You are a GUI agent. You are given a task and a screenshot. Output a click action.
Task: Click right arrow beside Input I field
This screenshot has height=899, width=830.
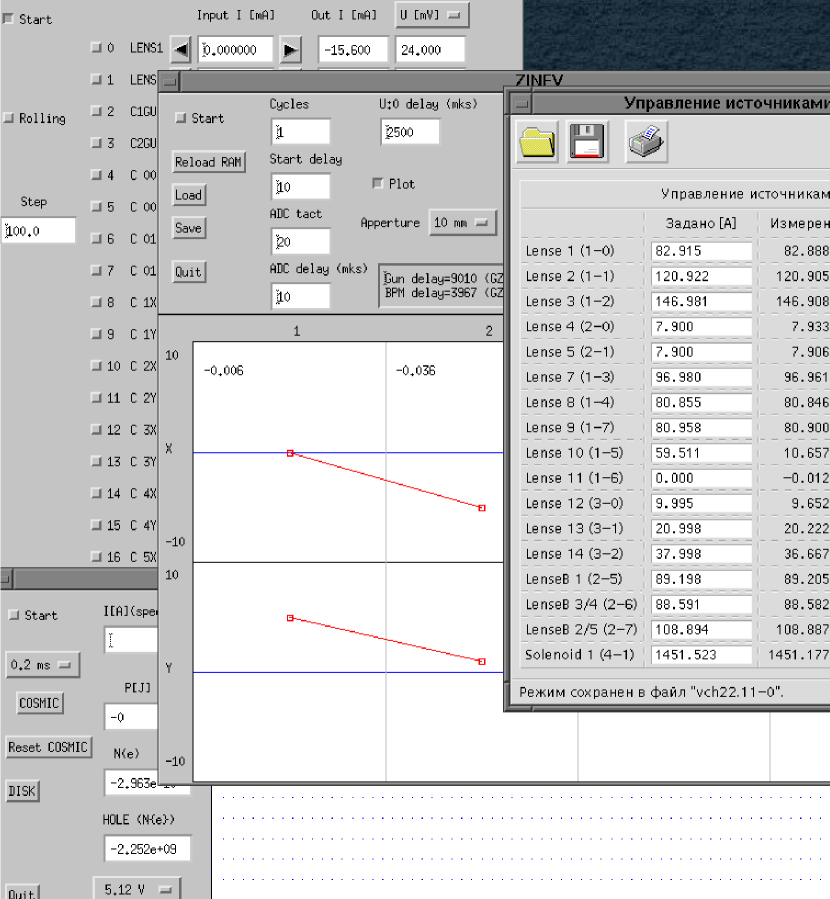(290, 50)
